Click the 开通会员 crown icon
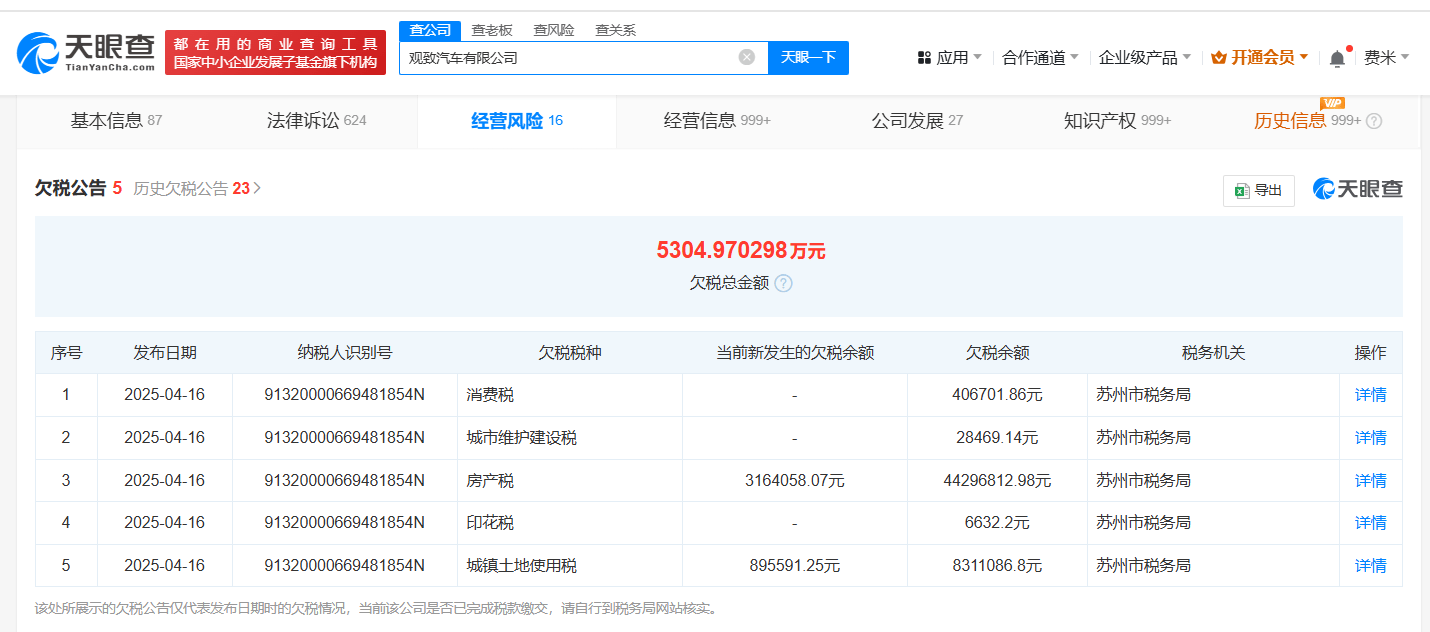Image resolution: width=1430 pixels, height=632 pixels. coord(1218,58)
